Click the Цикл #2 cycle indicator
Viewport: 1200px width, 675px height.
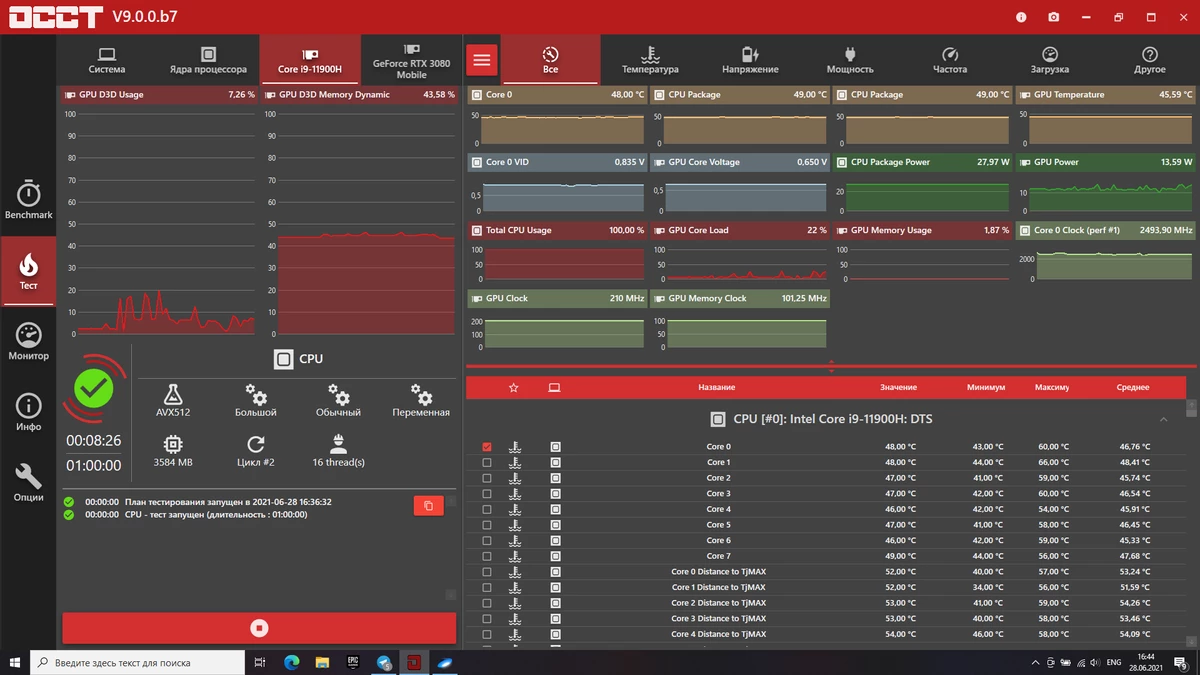coord(256,451)
